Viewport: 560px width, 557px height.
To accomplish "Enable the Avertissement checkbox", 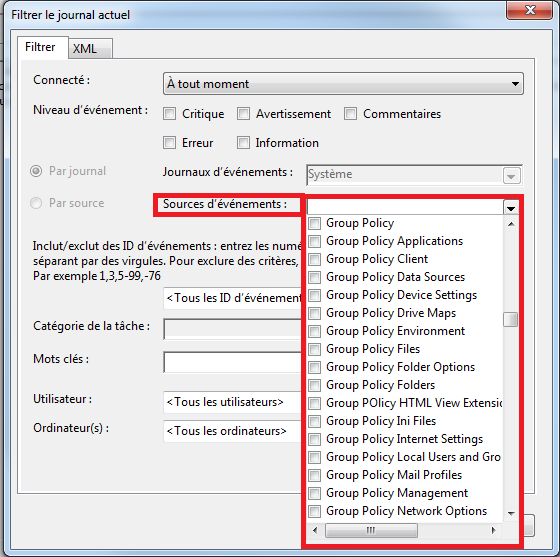I will coord(243,114).
